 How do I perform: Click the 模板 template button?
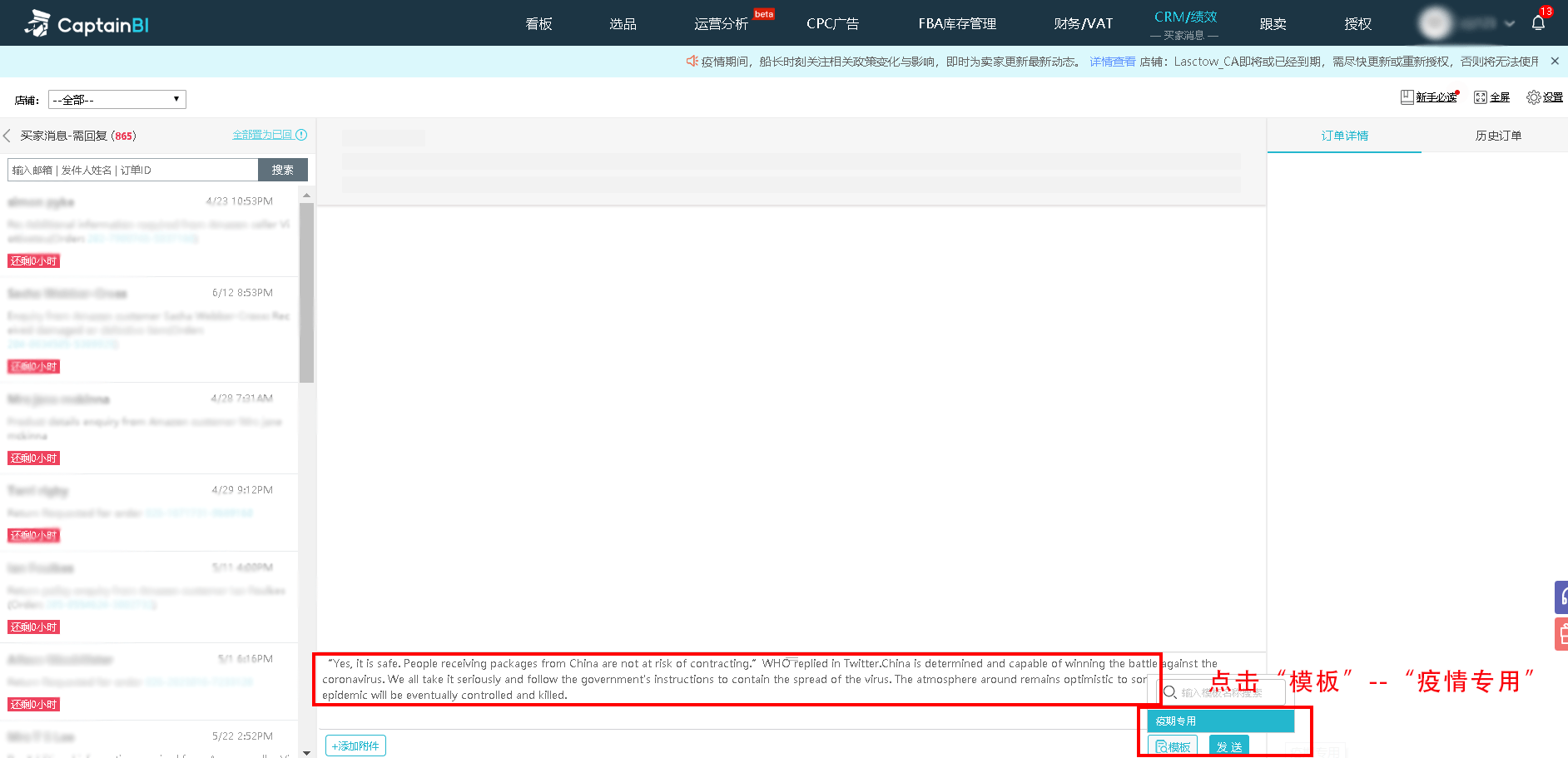(x=1173, y=746)
